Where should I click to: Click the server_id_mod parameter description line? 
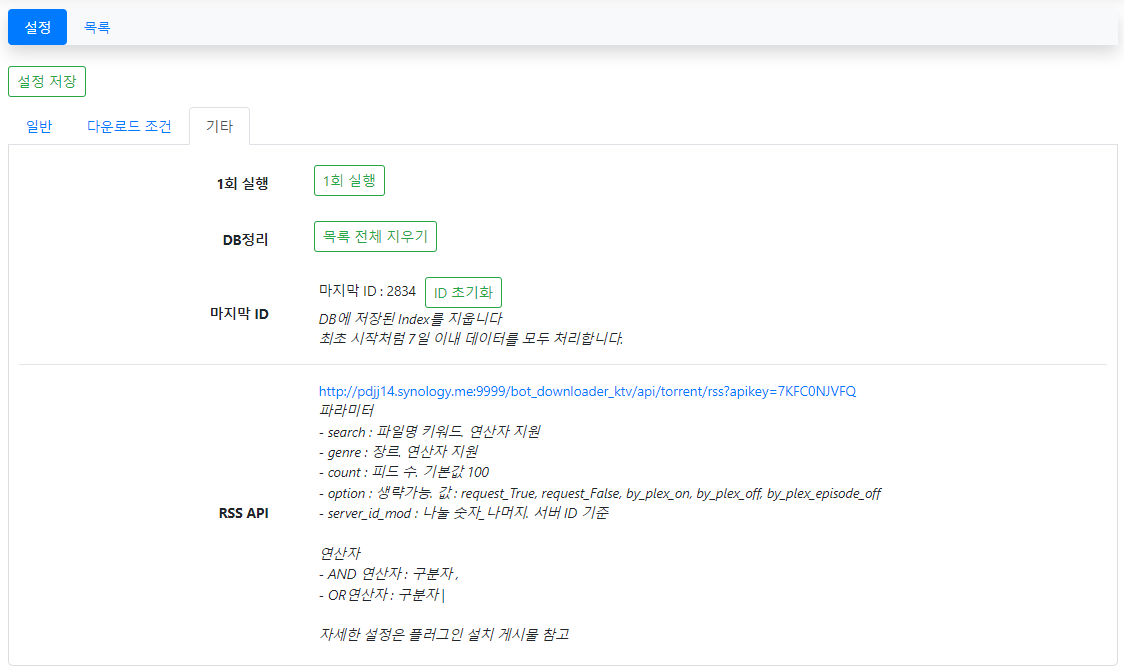(x=464, y=513)
